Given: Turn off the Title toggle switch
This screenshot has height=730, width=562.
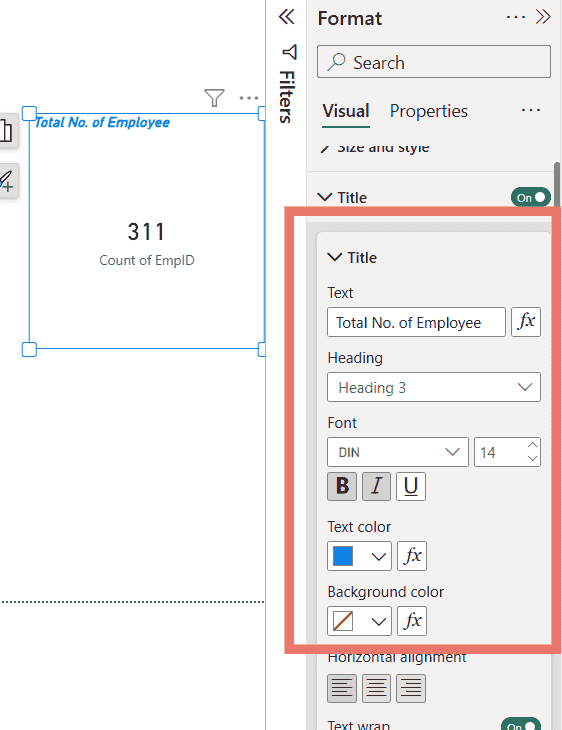Looking at the screenshot, I should [530, 197].
